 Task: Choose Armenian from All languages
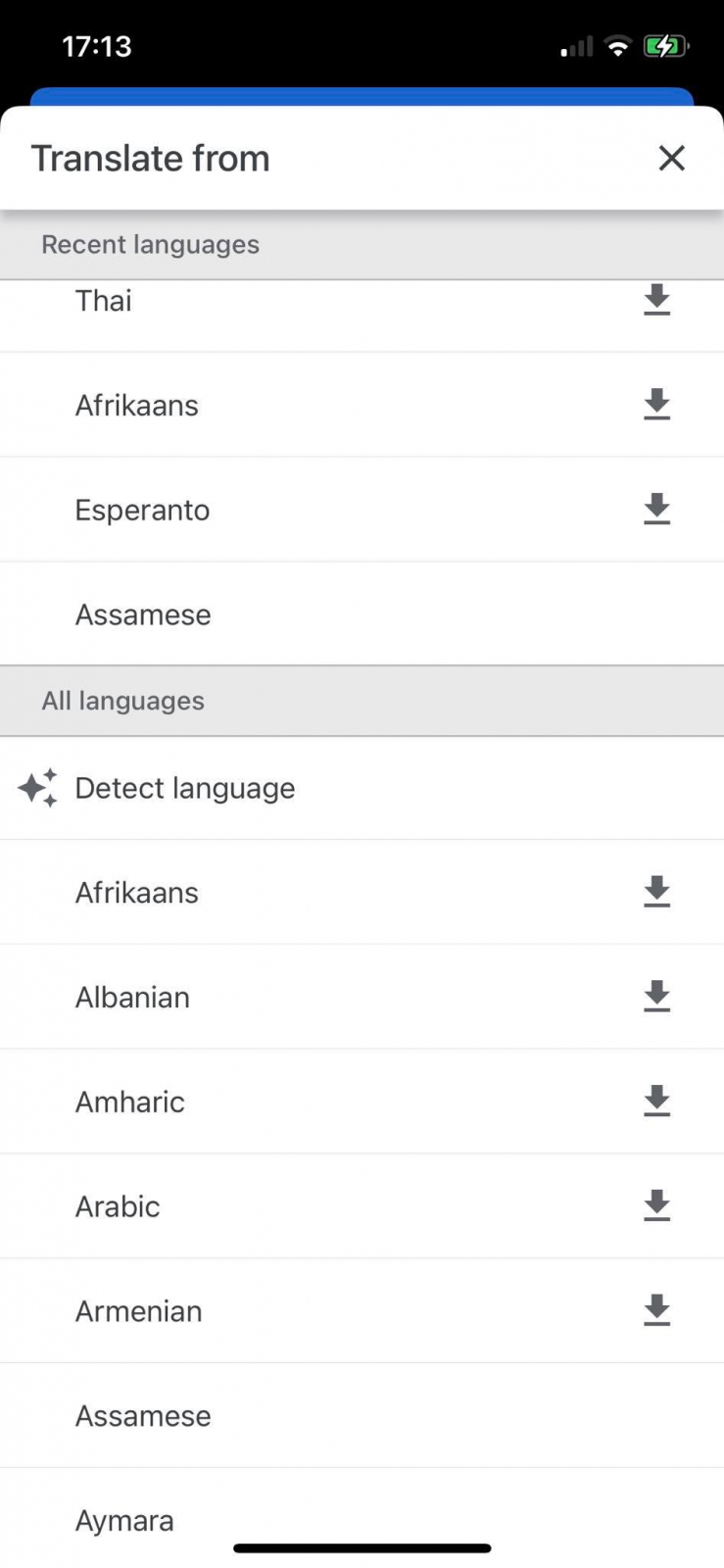138,1311
